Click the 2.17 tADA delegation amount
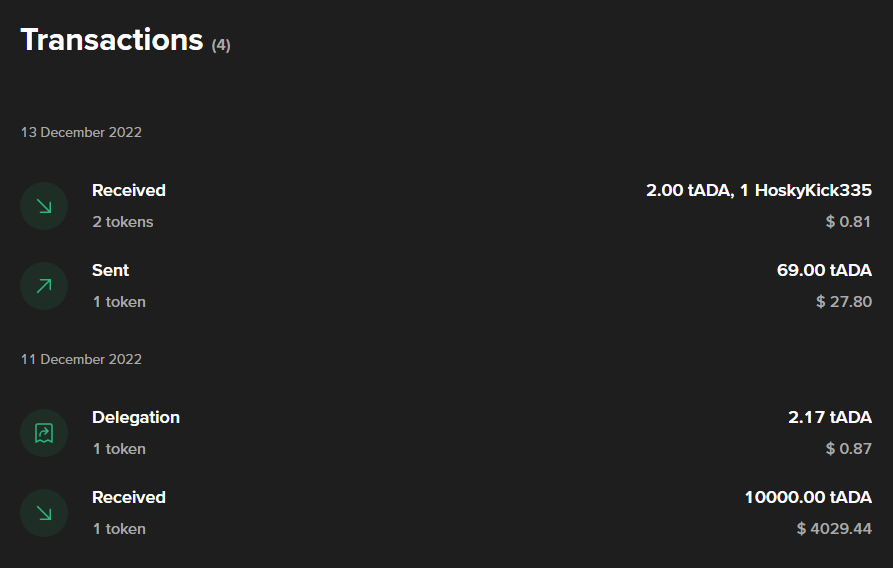Screen dimensions: 893x568 [830, 417]
